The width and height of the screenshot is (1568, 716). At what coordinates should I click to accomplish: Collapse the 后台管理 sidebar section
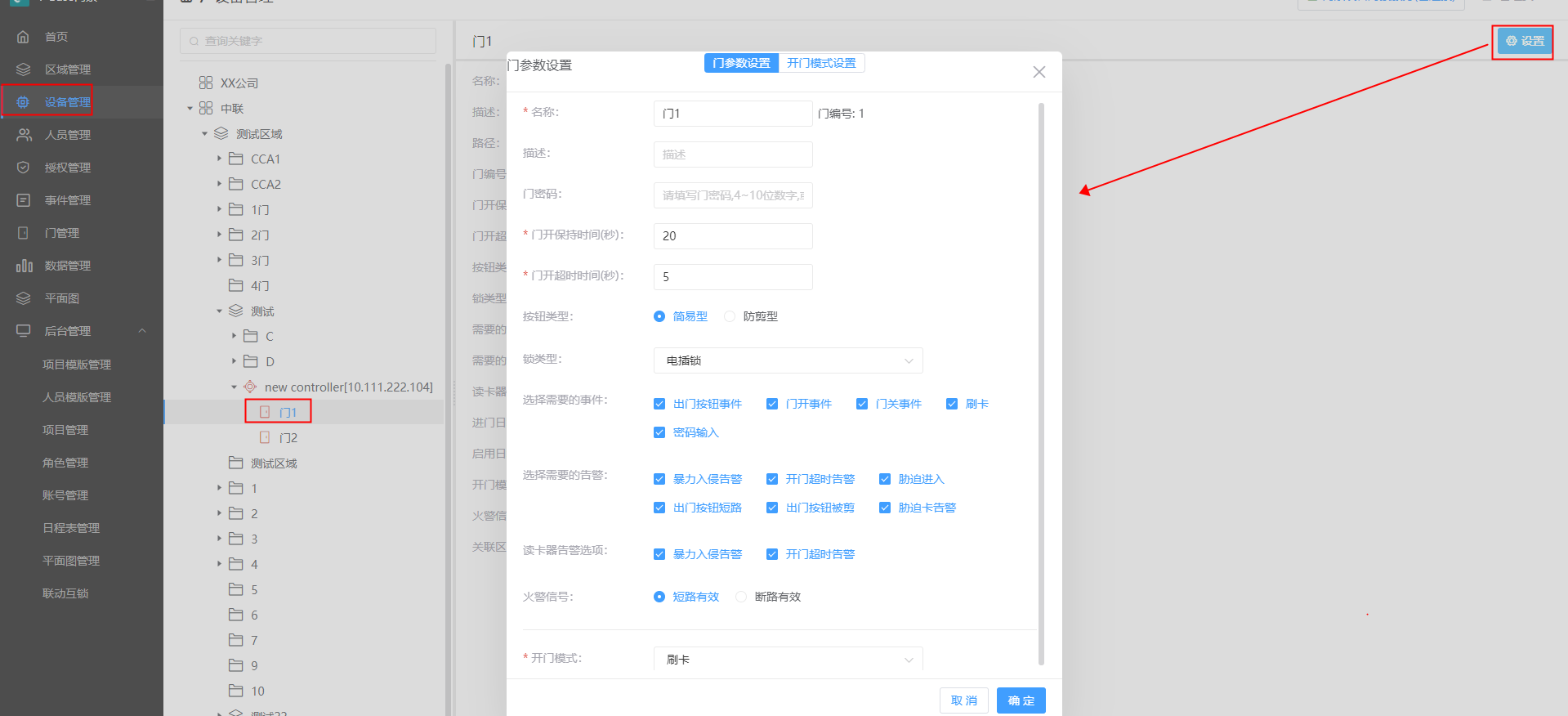[x=142, y=331]
